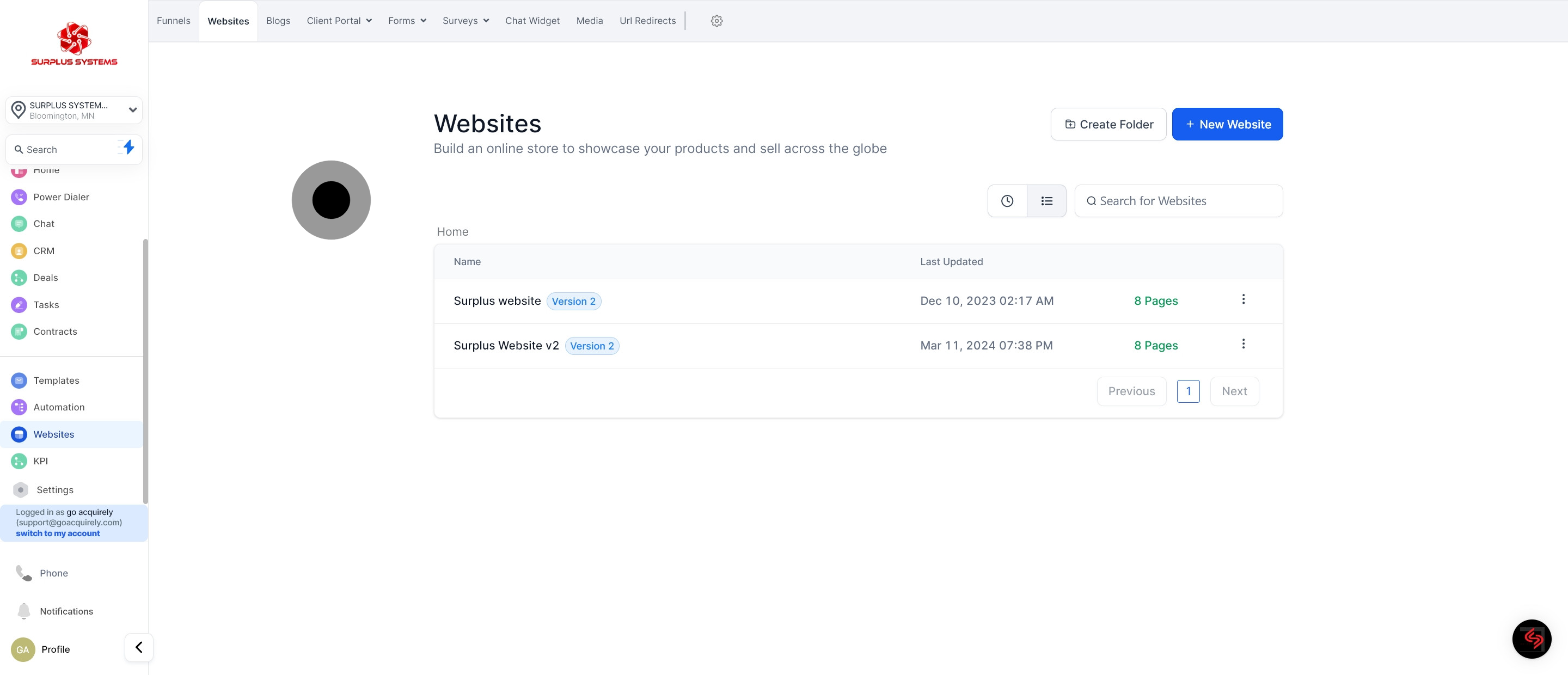This screenshot has height=675, width=1568.
Task: Click the three-dot menu for Surplus website
Action: (1243, 299)
